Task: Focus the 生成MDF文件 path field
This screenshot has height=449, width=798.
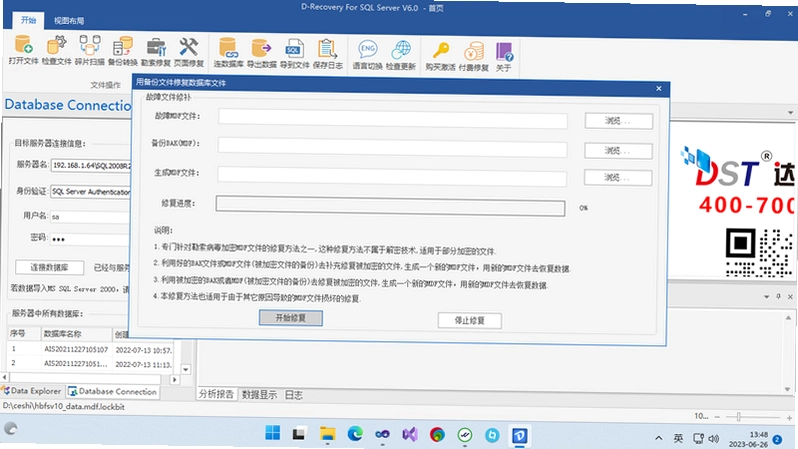Action: (392, 176)
